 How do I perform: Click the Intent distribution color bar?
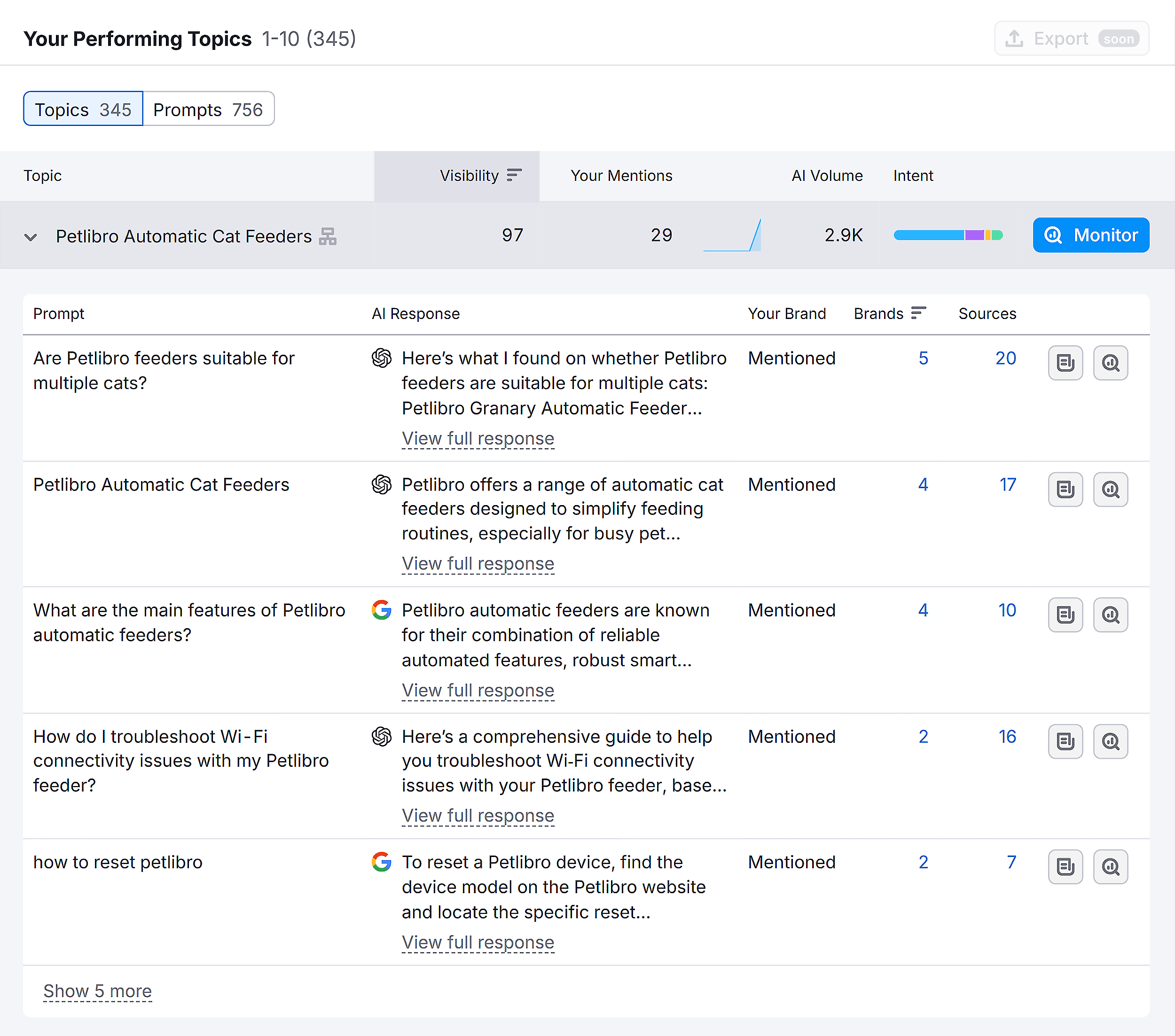pos(948,235)
